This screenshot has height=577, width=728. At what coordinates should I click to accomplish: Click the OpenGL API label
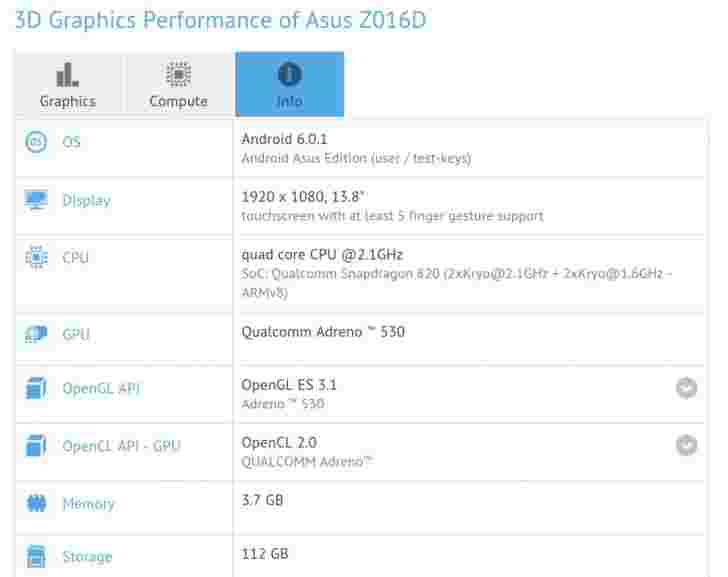pyautogui.click(x=101, y=388)
